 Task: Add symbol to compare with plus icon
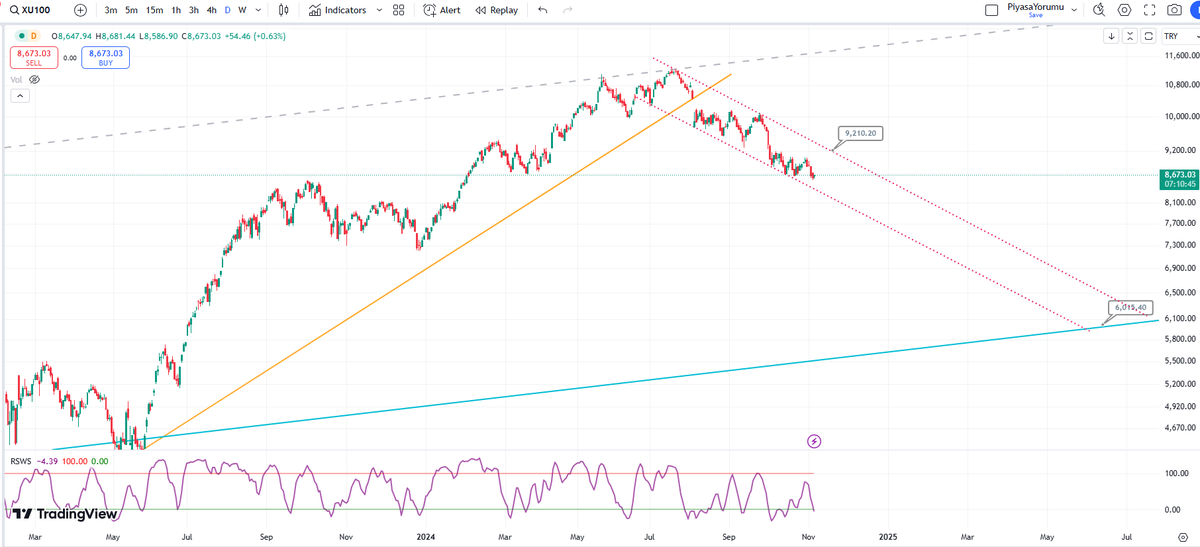point(80,10)
